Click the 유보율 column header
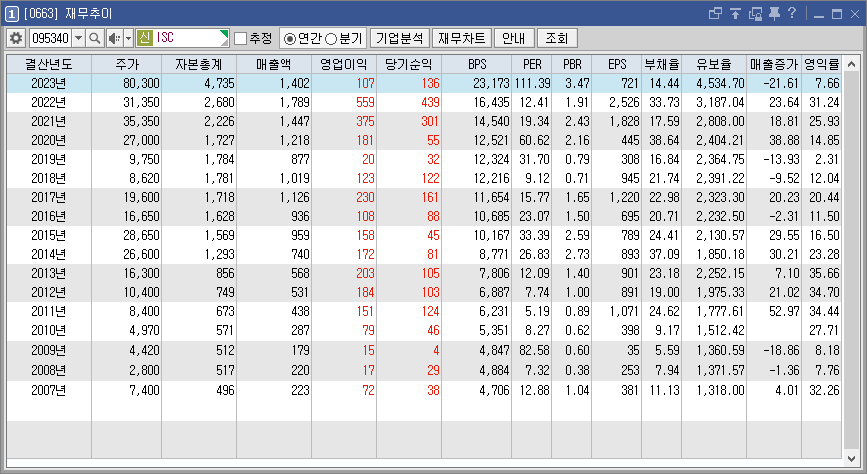 [714, 64]
